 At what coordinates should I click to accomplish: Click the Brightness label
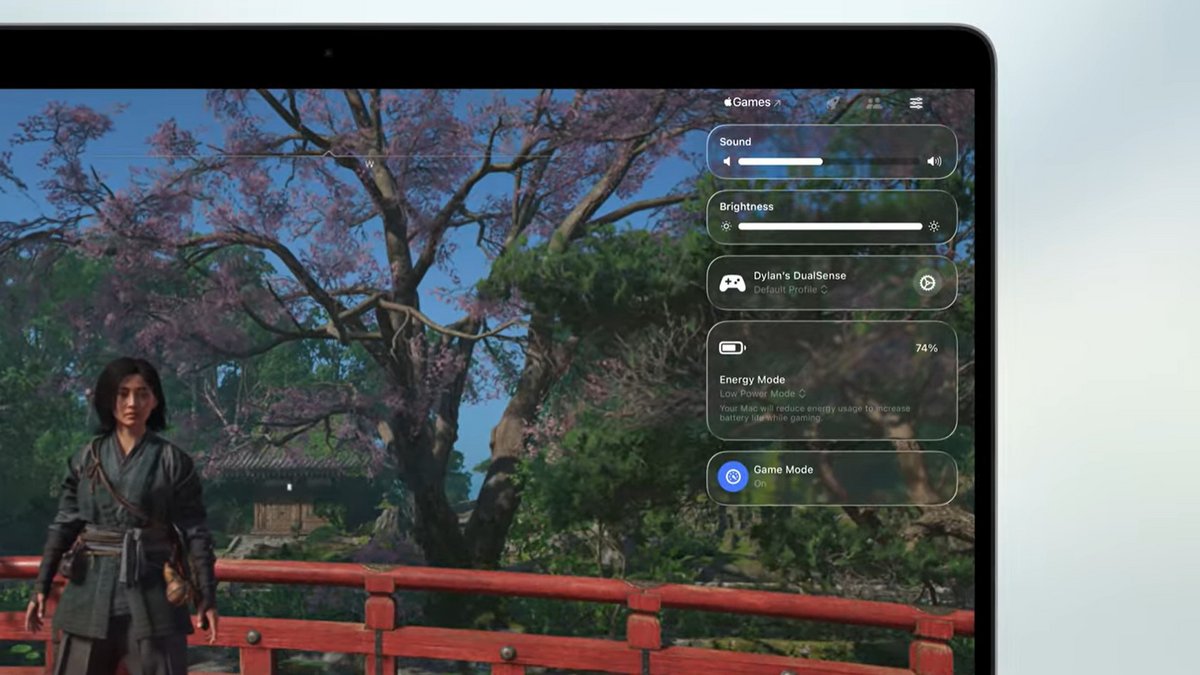[746, 207]
